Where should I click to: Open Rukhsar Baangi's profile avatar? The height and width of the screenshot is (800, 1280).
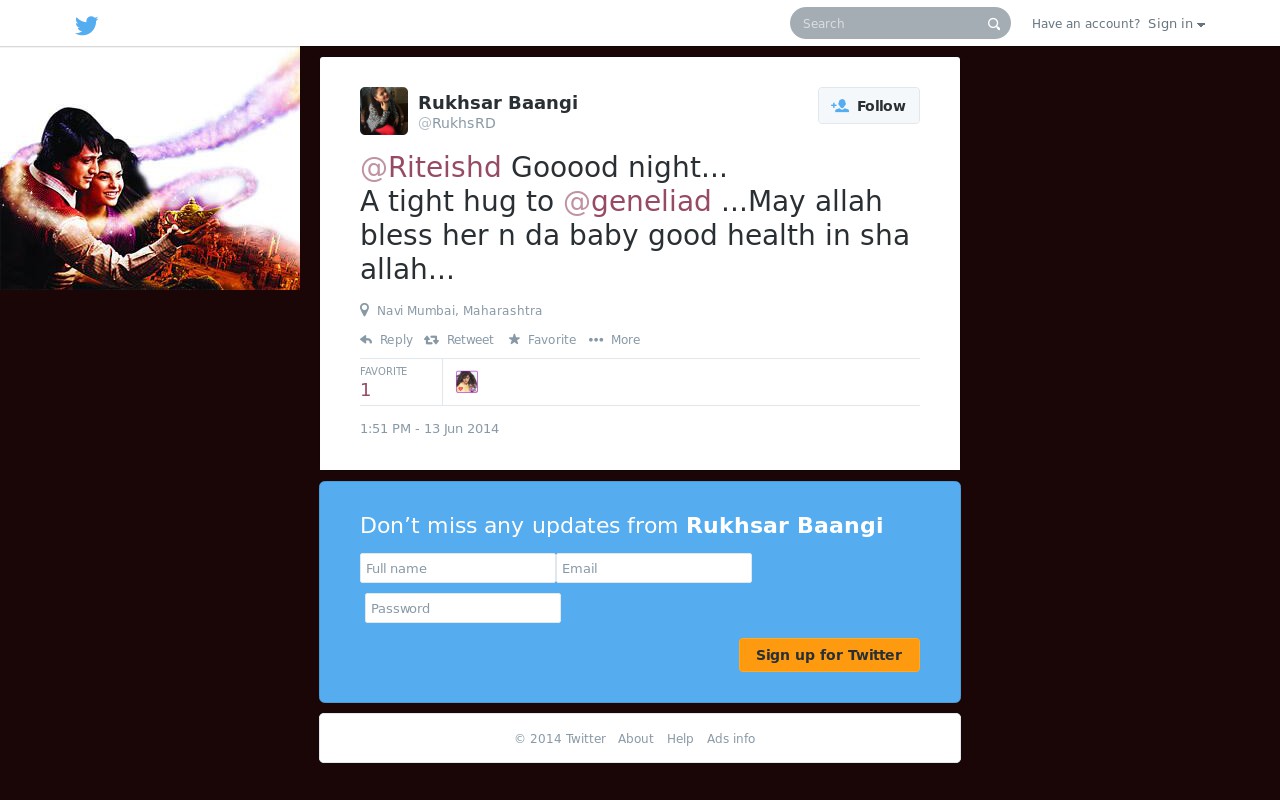pos(384,111)
